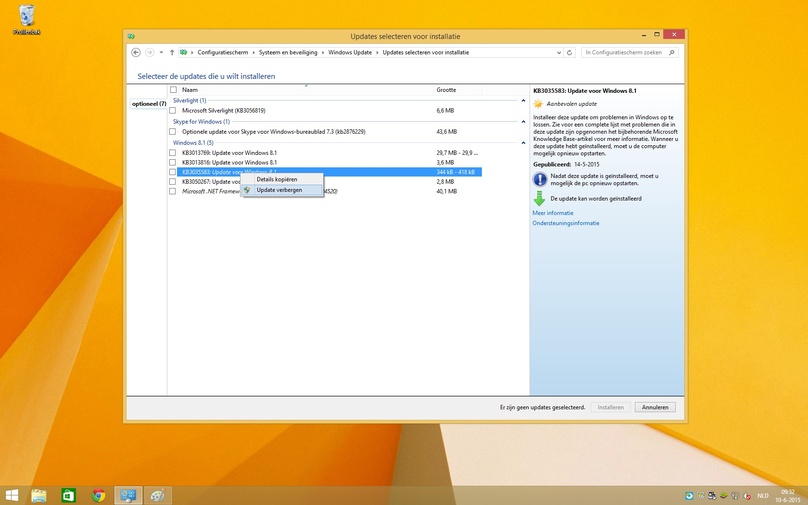Screen dimensions: 808x505
Task: Toggle the select-all checkbox beside Naam
Action: click(173, 90)
